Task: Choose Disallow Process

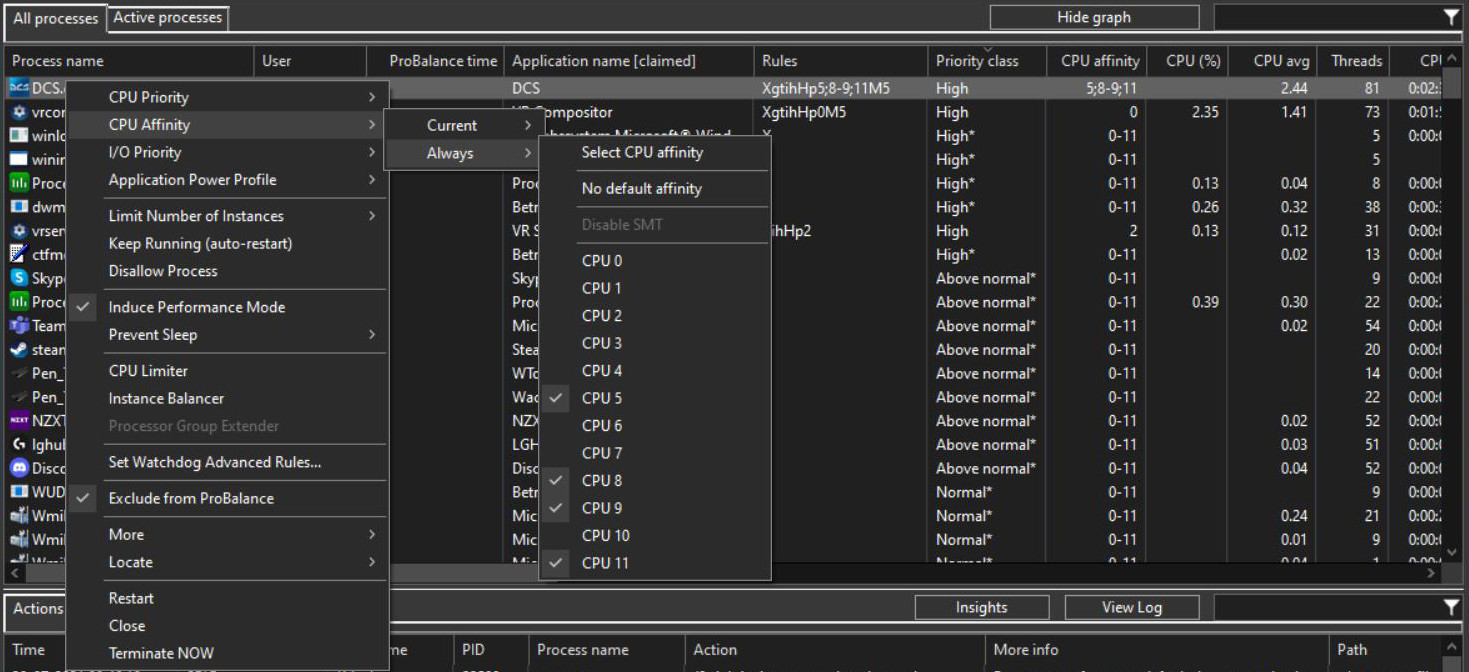Action: [227, 271]
